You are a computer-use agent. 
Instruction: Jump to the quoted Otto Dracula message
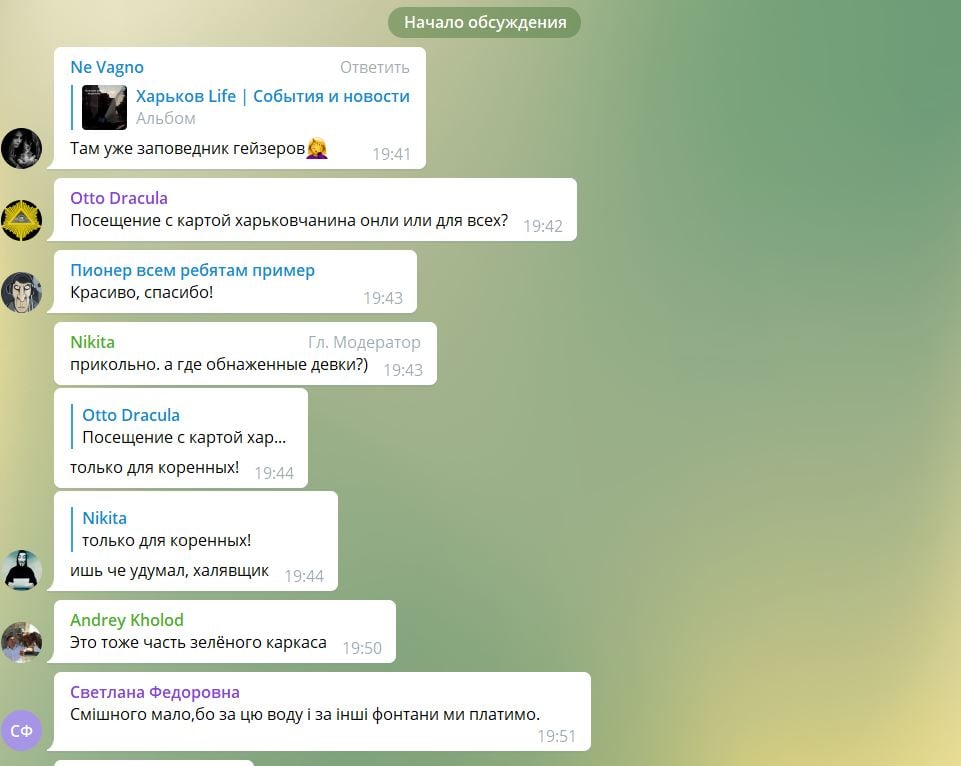tap(183, 426)
